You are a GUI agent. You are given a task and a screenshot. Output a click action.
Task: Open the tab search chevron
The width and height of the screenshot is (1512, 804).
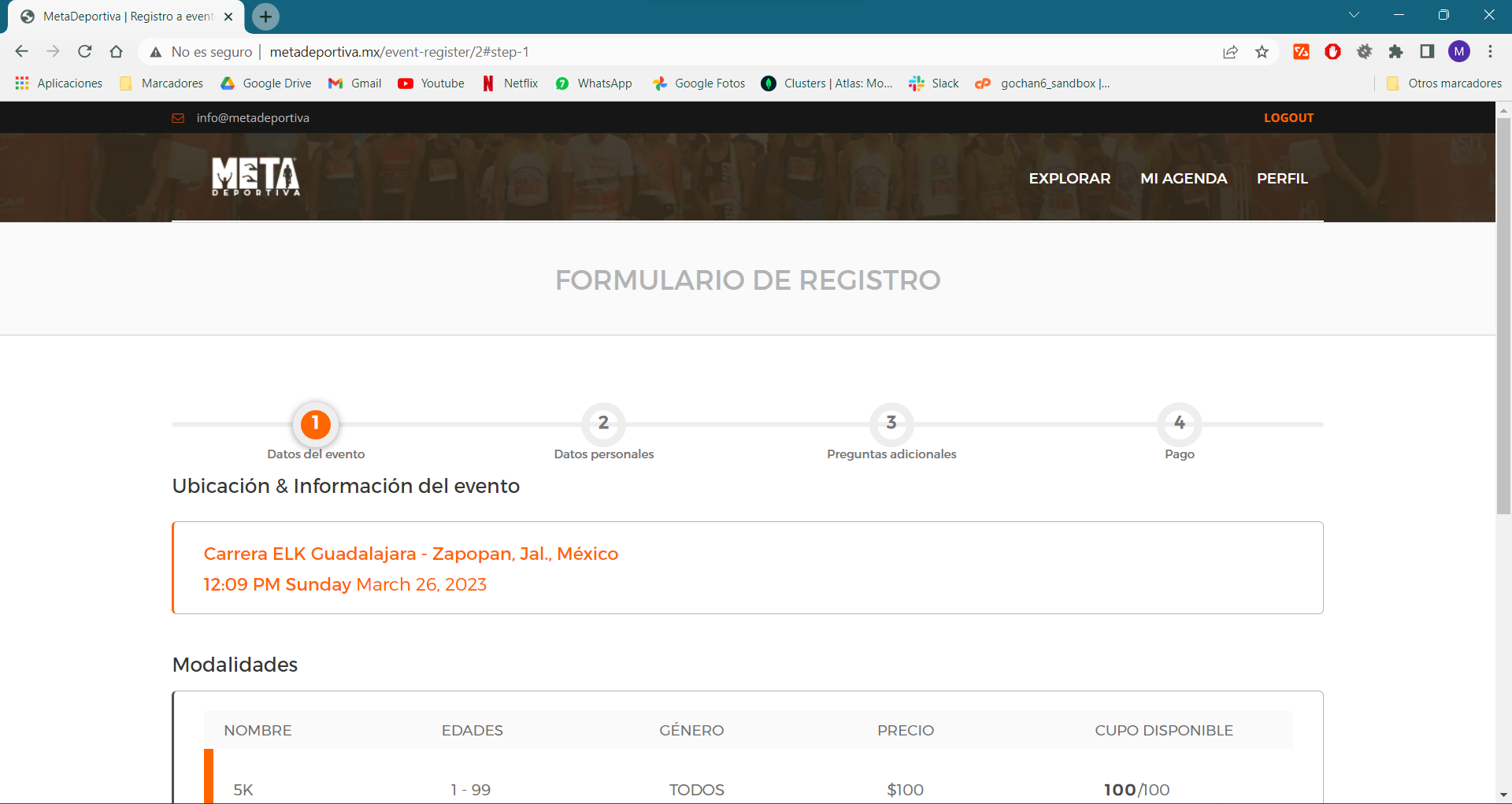pyautogui.click(x=1354, y=15)
